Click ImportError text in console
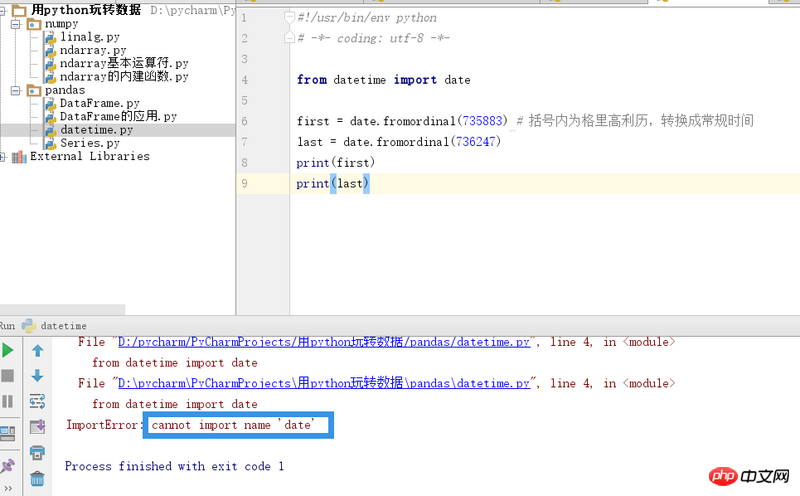 point(102,425)
